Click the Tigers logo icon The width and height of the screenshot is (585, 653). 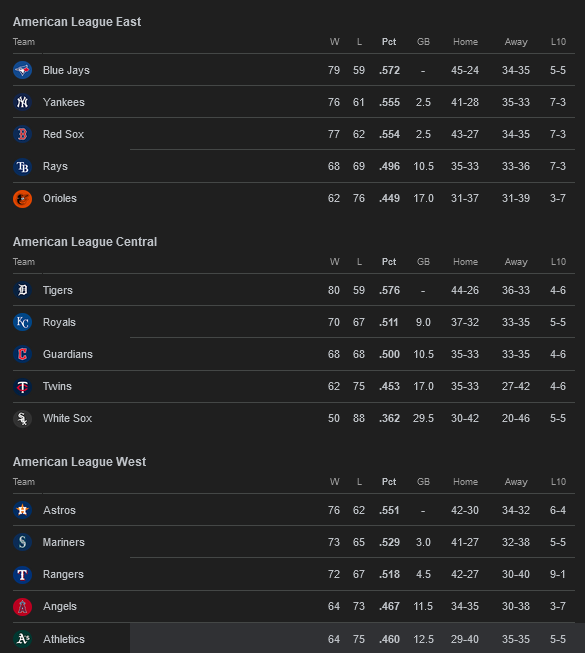coord(22,290)
